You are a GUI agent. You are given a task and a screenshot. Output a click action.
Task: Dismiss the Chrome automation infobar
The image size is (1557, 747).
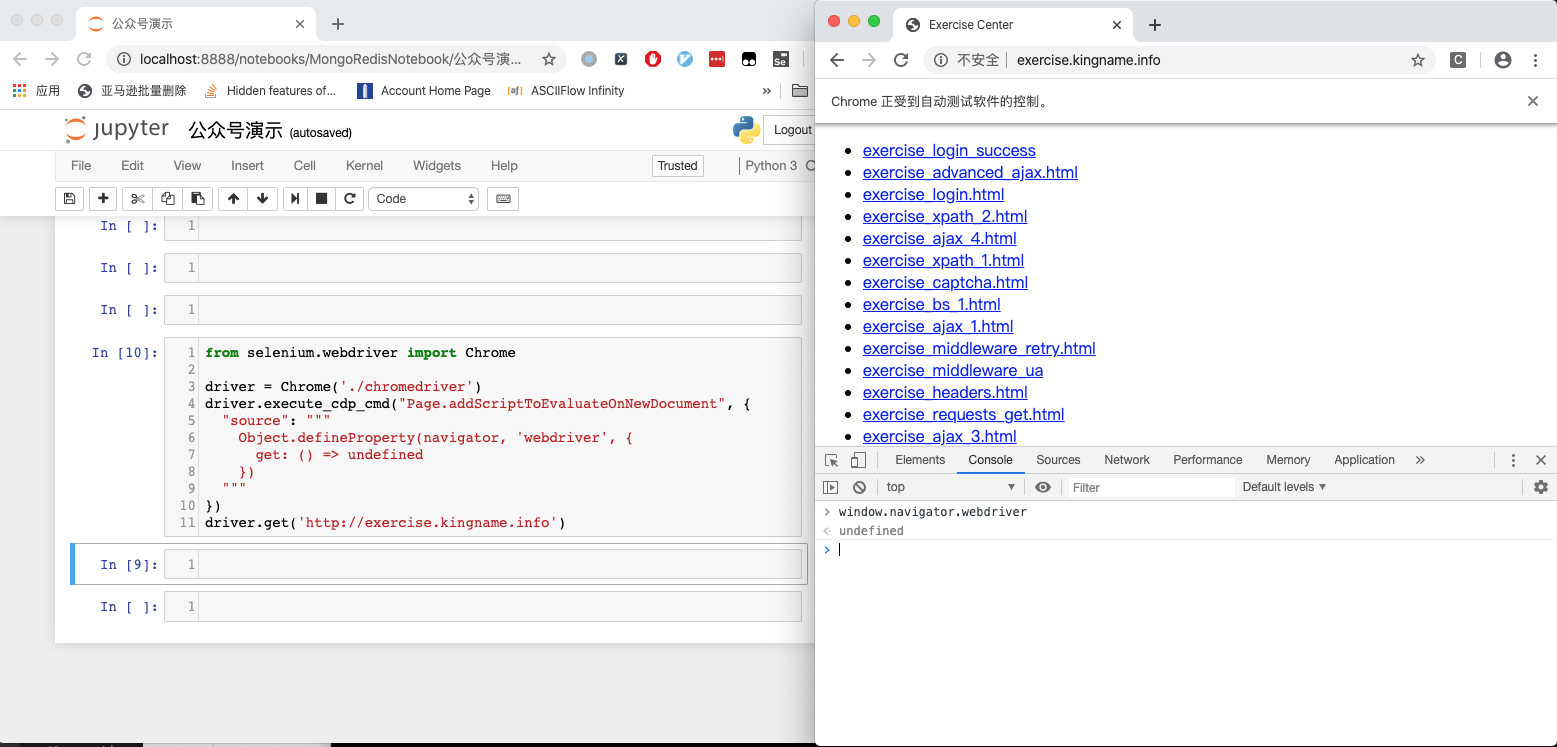1533,101
